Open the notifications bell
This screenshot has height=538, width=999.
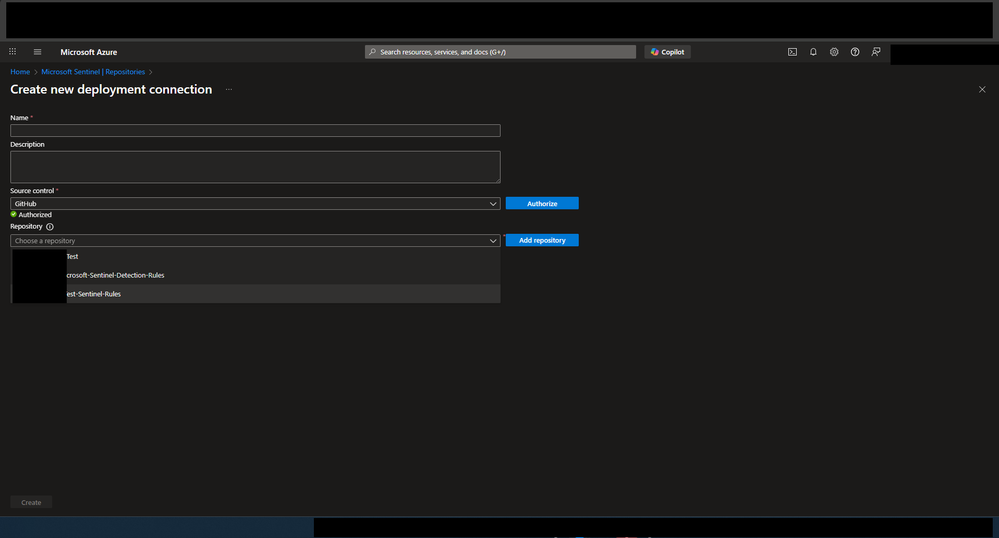[x=813, y=52]
